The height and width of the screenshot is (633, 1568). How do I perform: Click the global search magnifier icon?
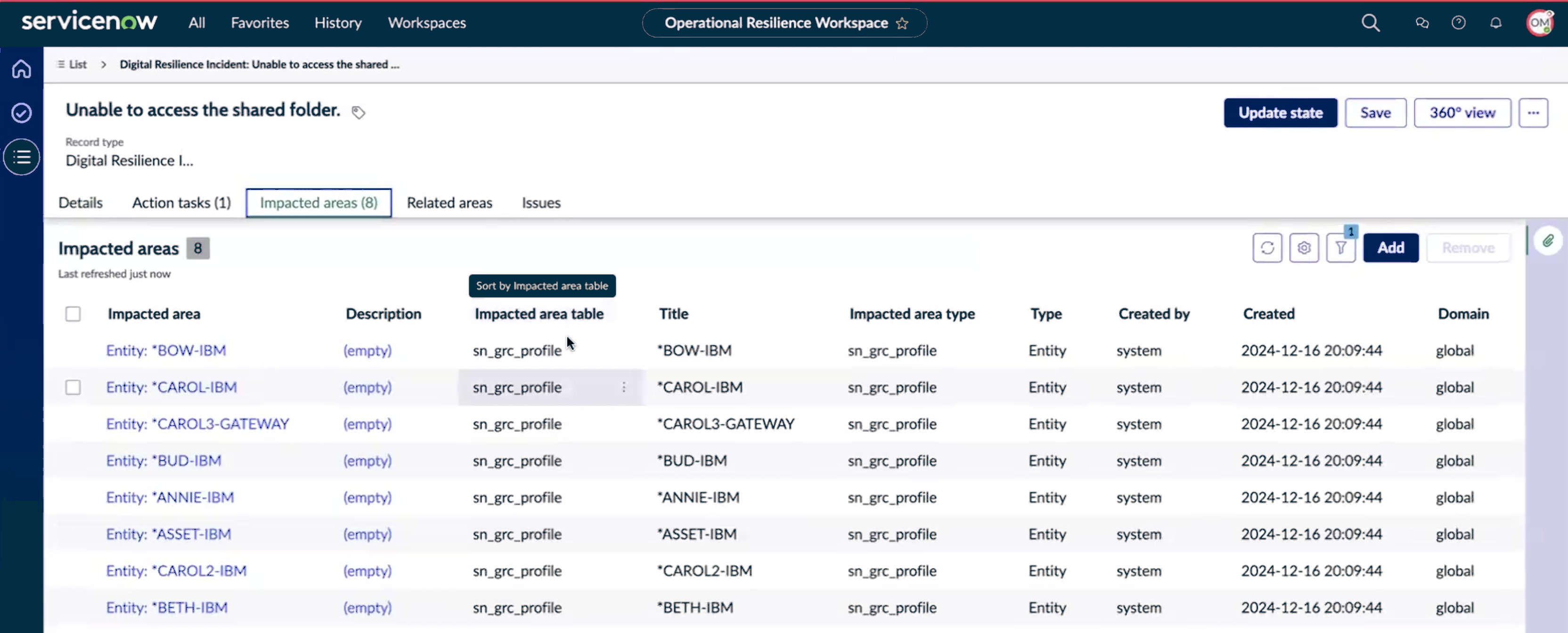coord(1370,23)
